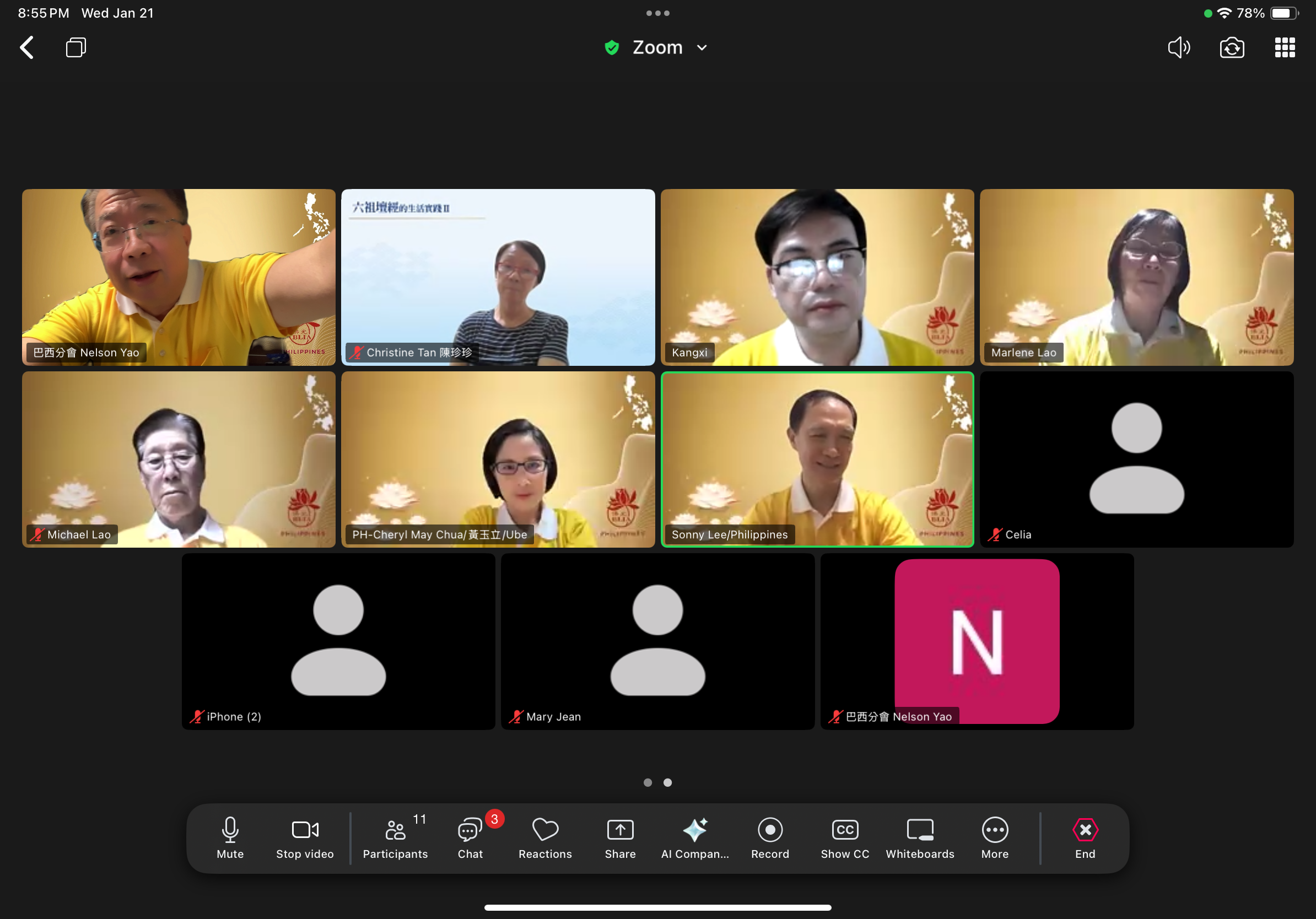Screen dimensions: 1316x919
Task: Open the Chat with 3 unread messages
Action: [470, 837]
